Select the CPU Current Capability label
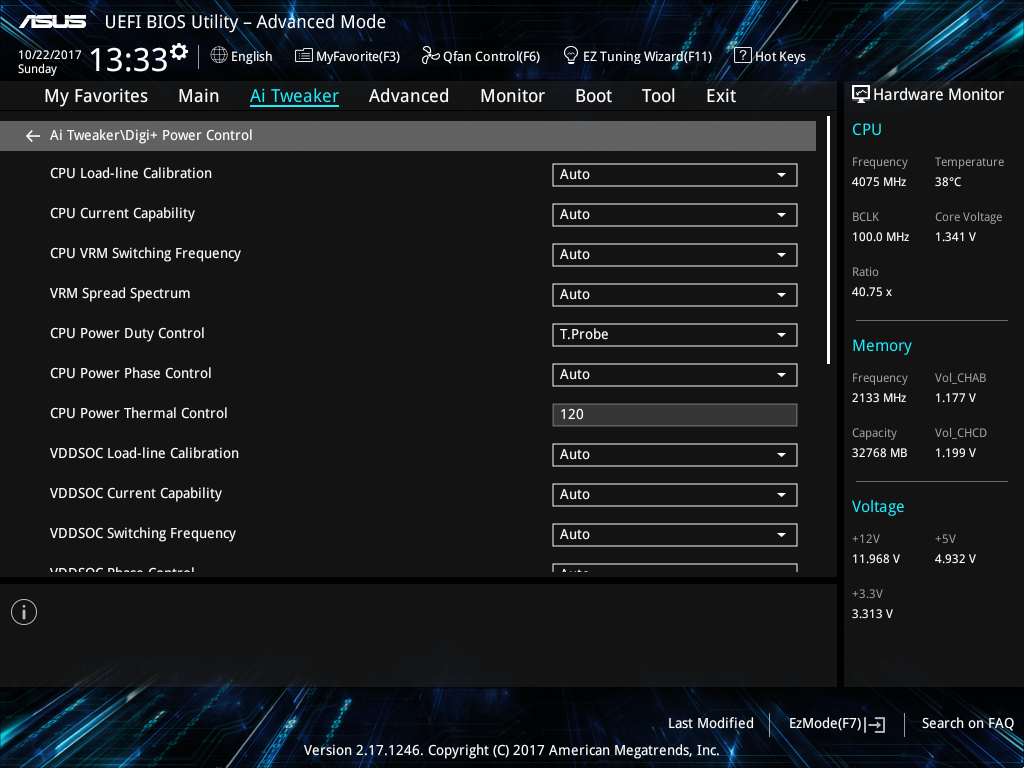1024x768 pixels. tap(122, 213)
